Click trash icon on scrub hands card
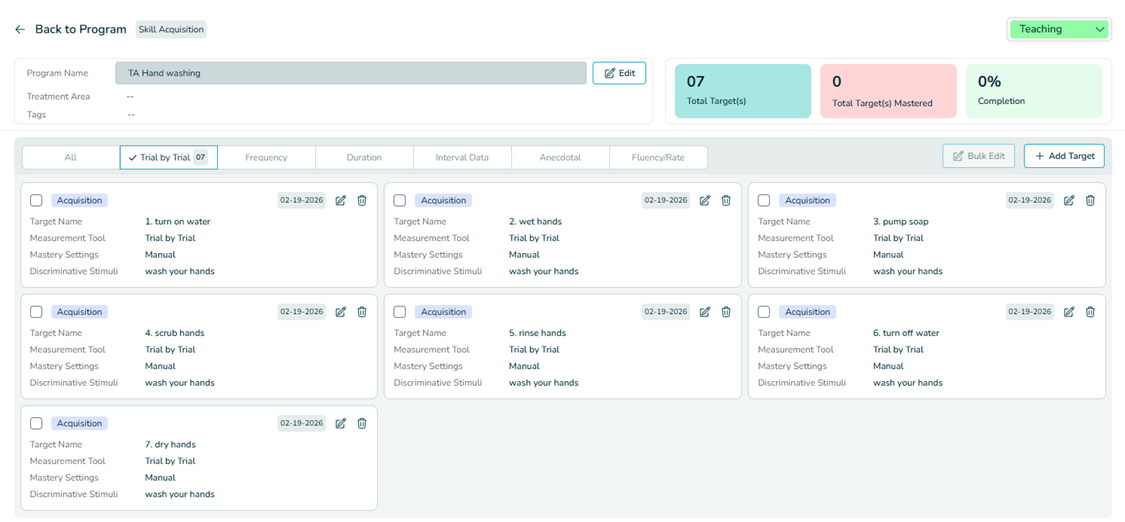 coord(362,312)
